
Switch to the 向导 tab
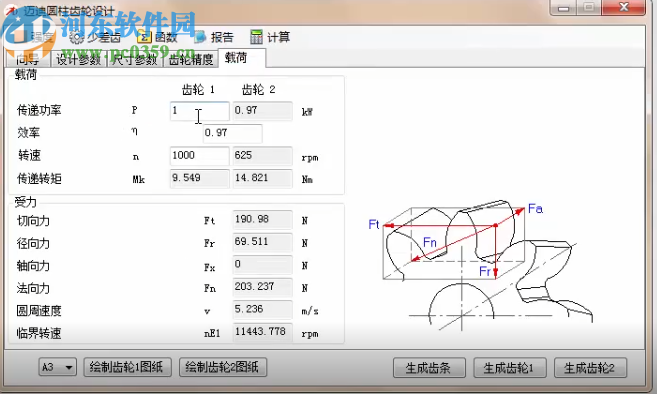tap(28, 59)
